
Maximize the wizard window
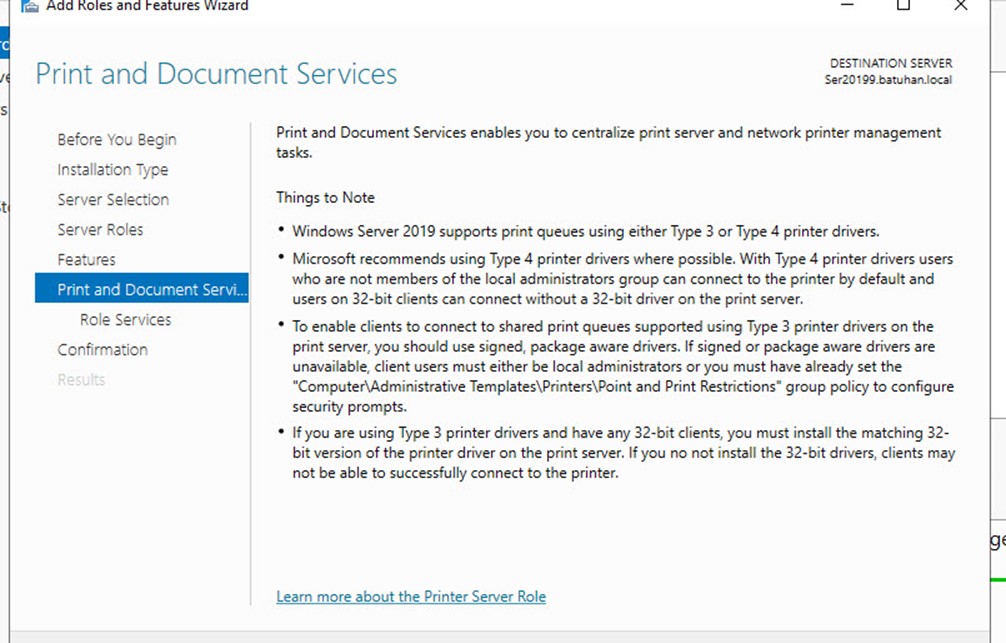[x=903, y=5]
